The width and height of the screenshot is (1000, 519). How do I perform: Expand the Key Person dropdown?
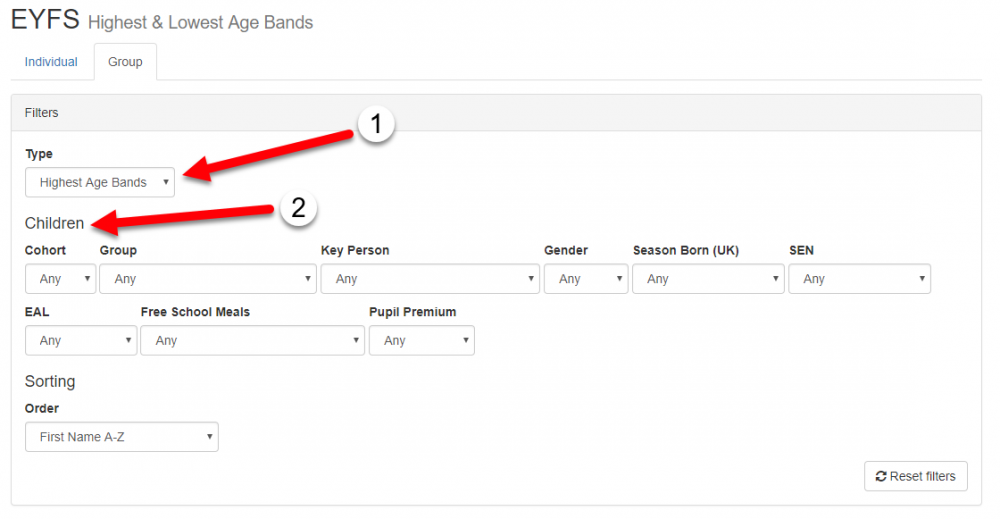coord(430,279)
